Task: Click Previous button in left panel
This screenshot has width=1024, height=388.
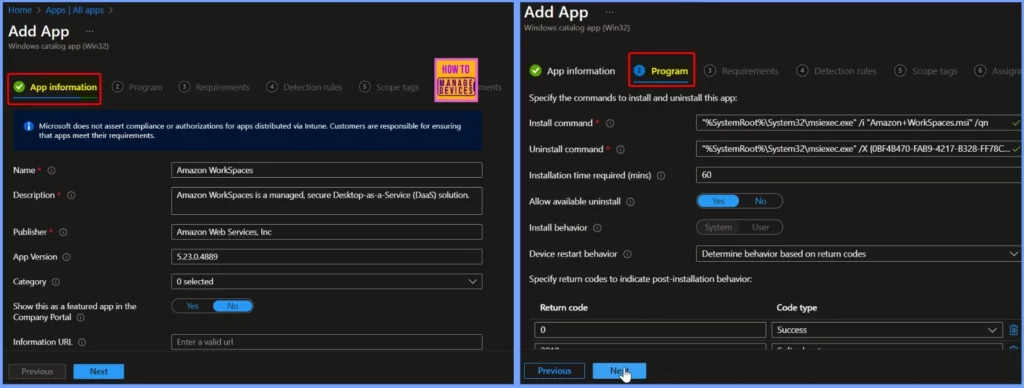Action: click(37, 372)
